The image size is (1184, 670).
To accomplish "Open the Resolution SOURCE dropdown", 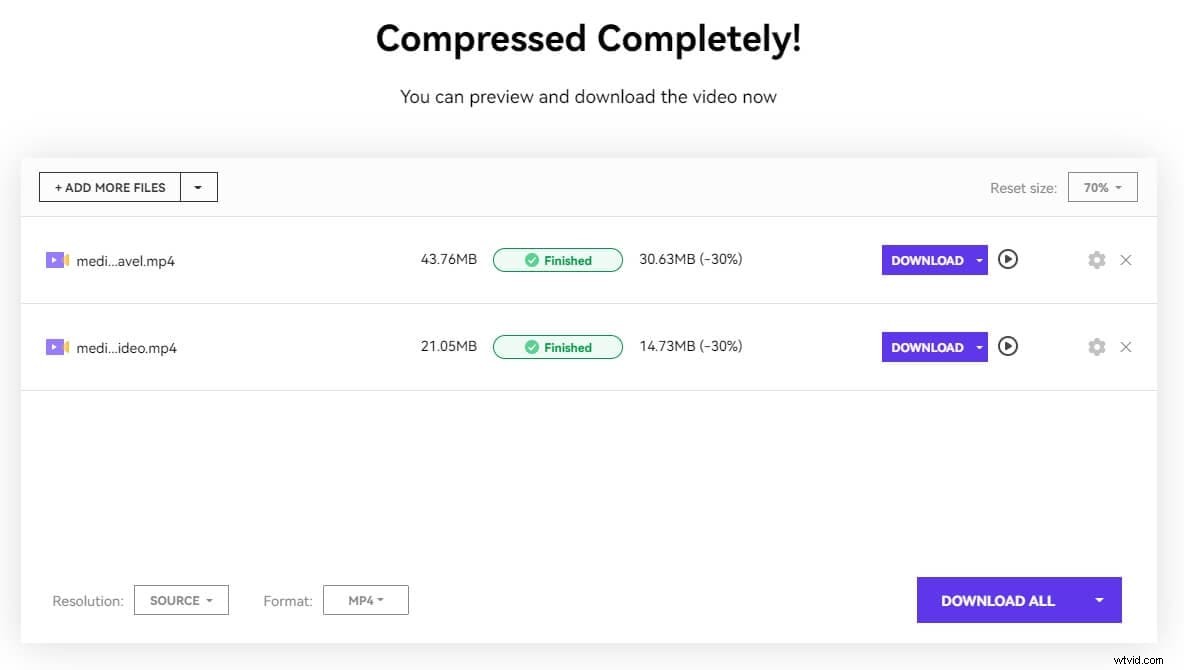I will tap(181, 600).
